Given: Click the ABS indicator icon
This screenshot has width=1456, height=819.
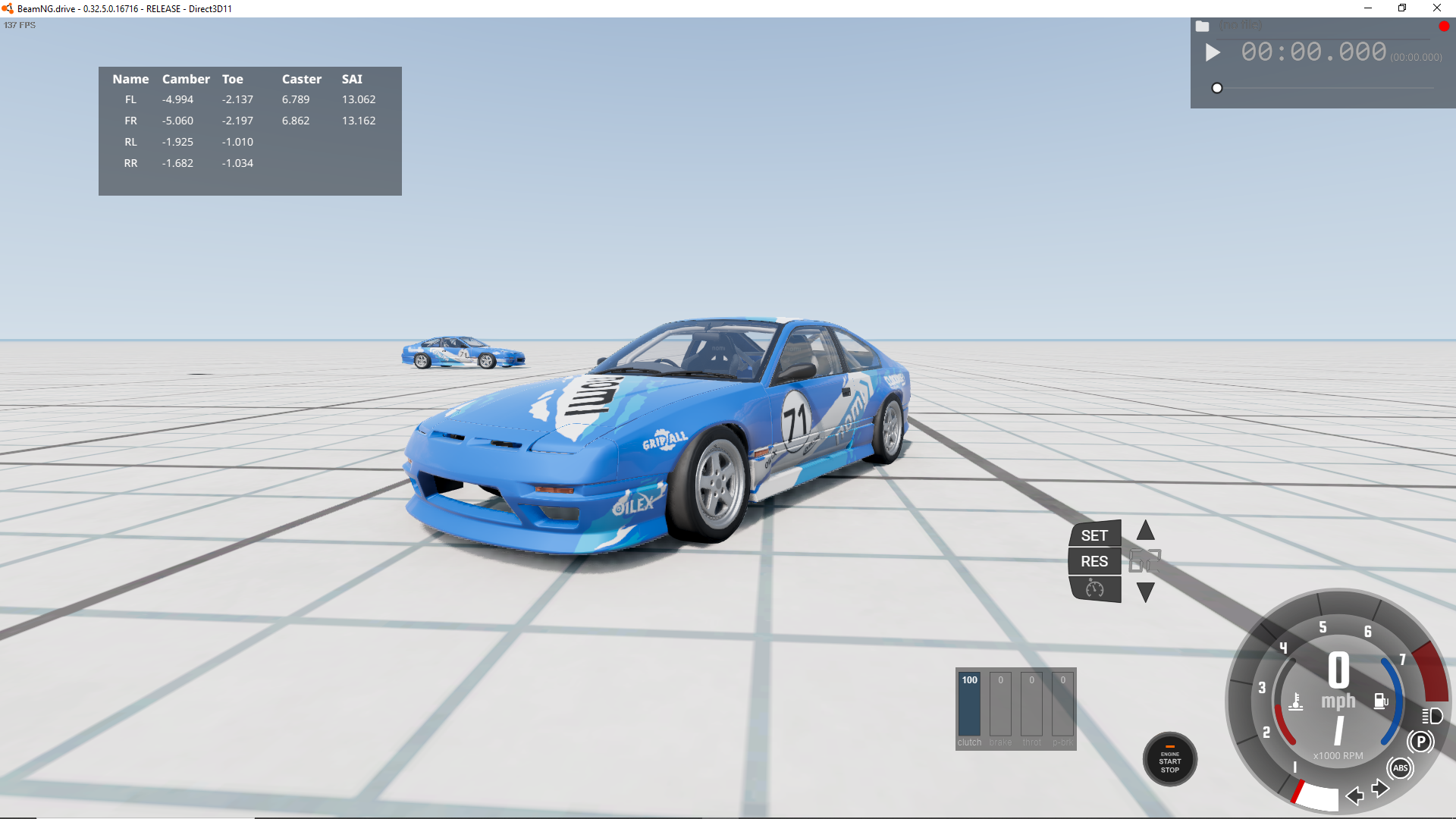Looking at the screenshot, I should [1400, 768].
